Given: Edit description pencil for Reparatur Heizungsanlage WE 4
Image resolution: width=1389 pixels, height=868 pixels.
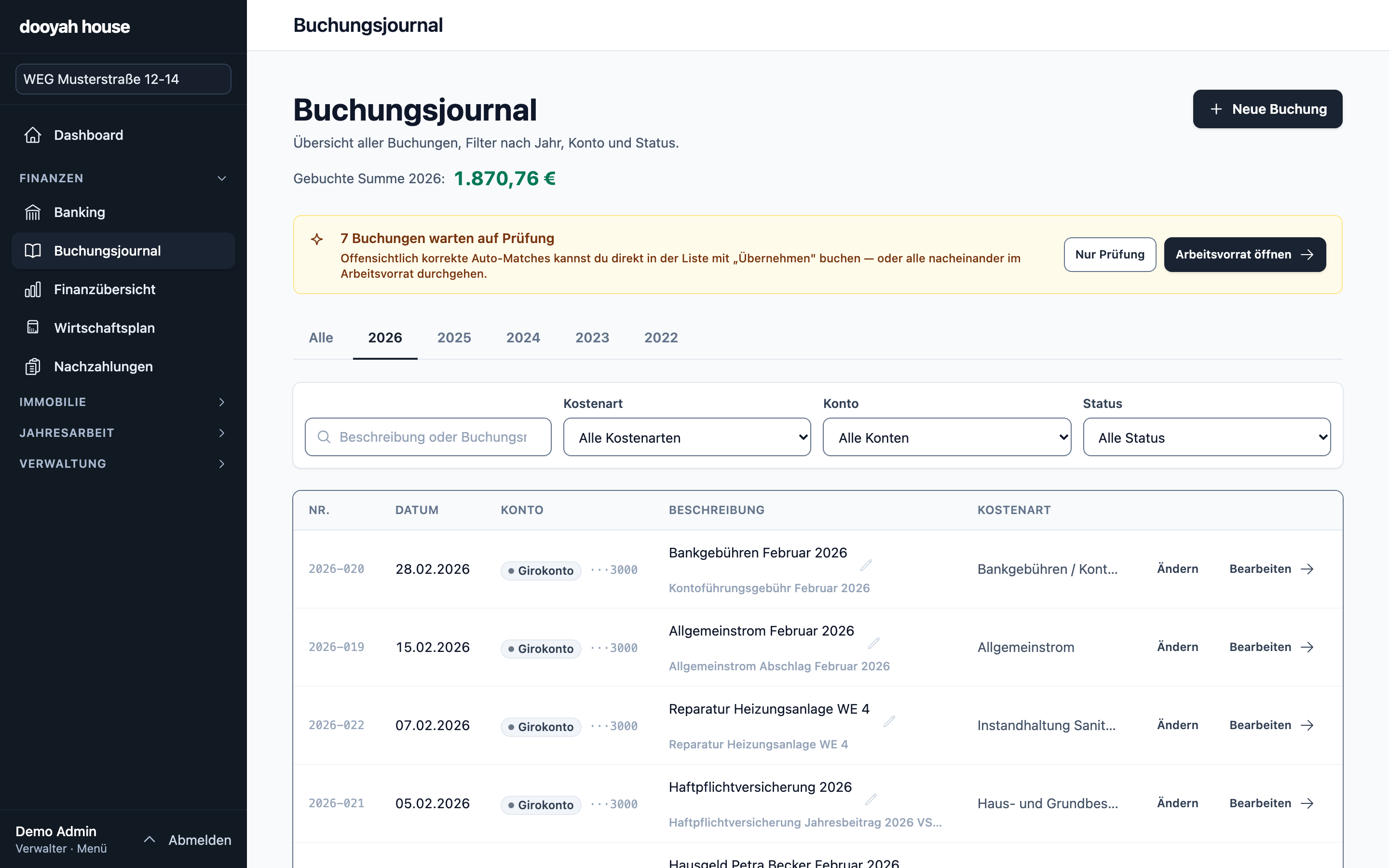Looking at the screenshot, I should (889, 721).
